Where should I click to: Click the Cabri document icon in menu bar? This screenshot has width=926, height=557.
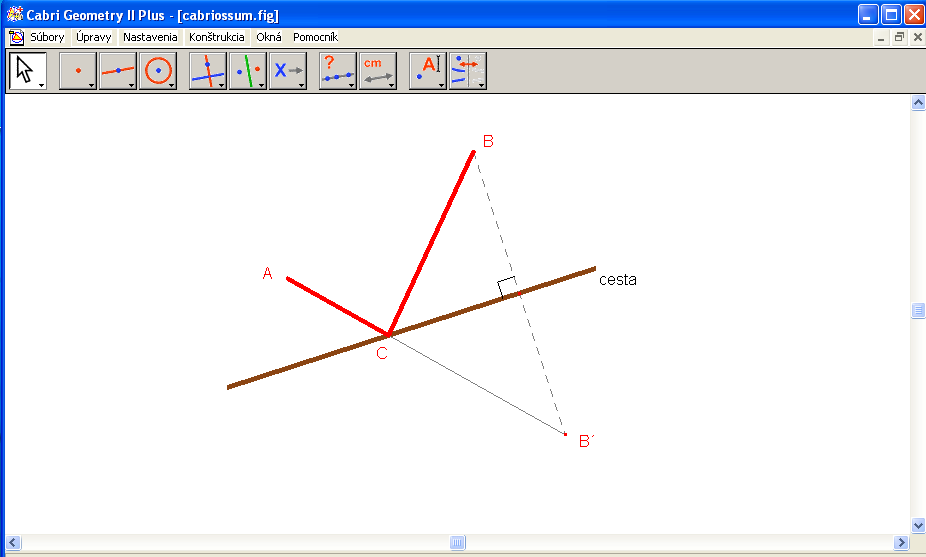[17, 37]
